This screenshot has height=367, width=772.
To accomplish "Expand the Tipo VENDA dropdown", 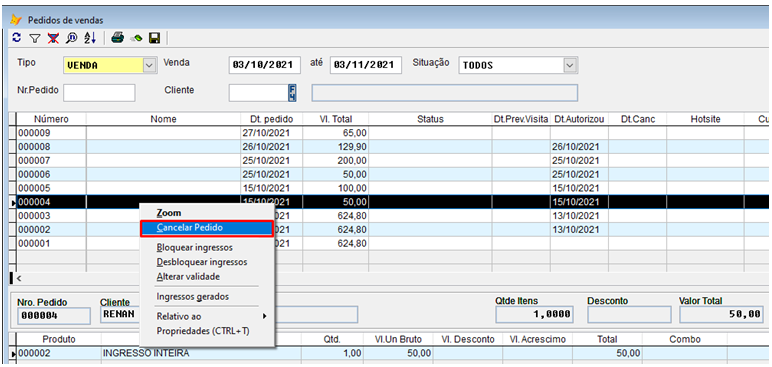I will (149, 65).
